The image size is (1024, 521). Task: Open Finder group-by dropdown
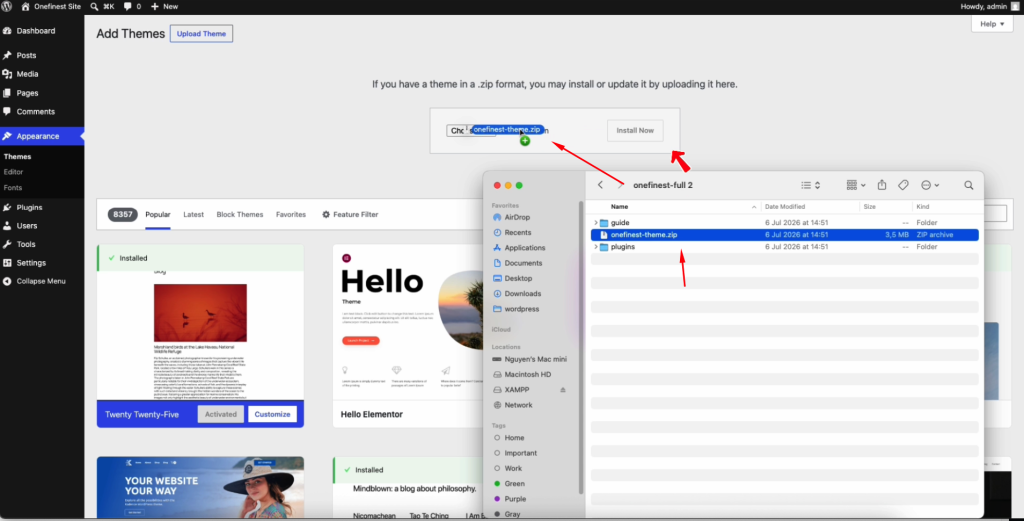pyautogui.click(x=856, y=185)
